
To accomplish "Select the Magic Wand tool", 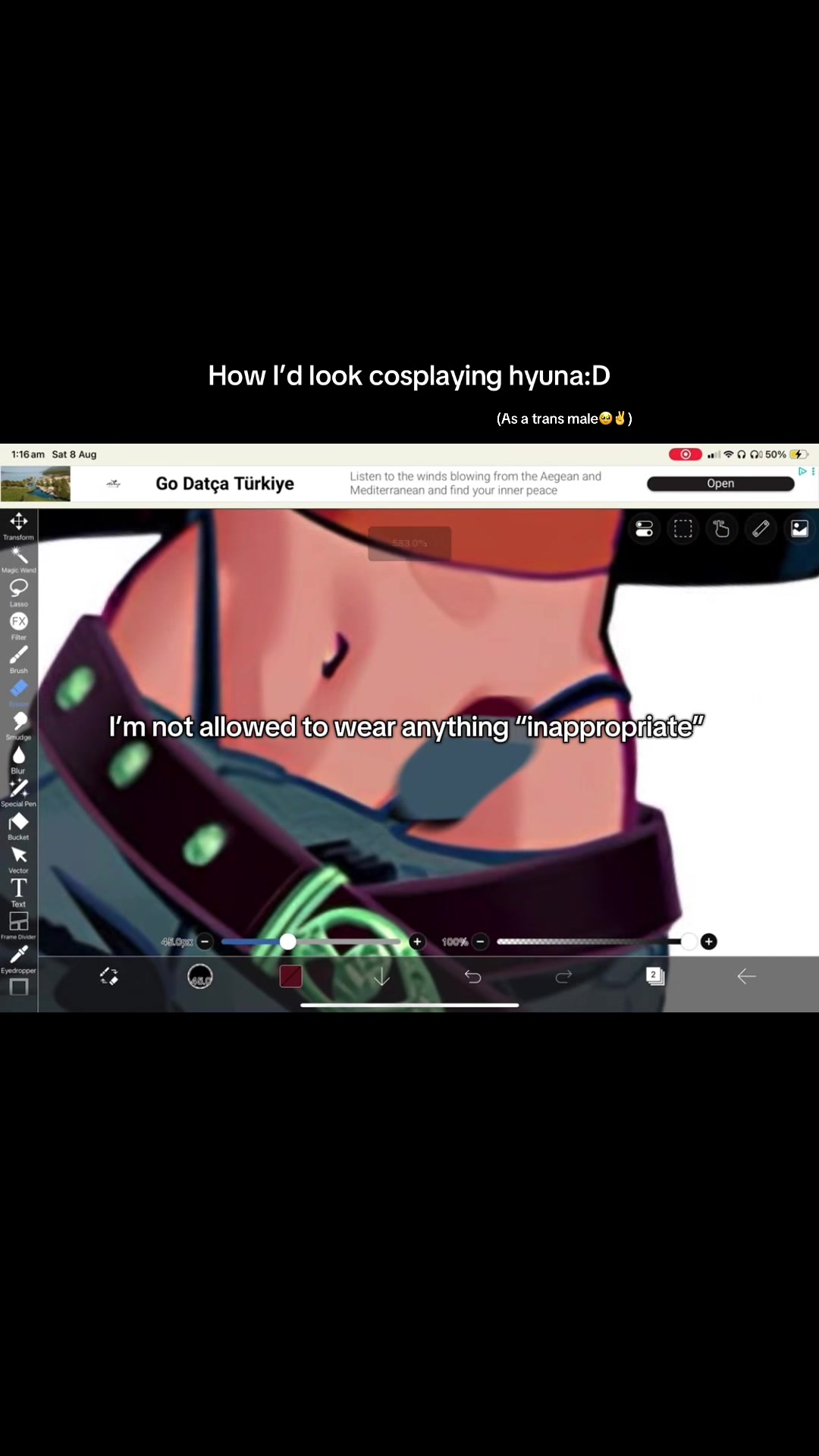I will (x=19, y=559).
